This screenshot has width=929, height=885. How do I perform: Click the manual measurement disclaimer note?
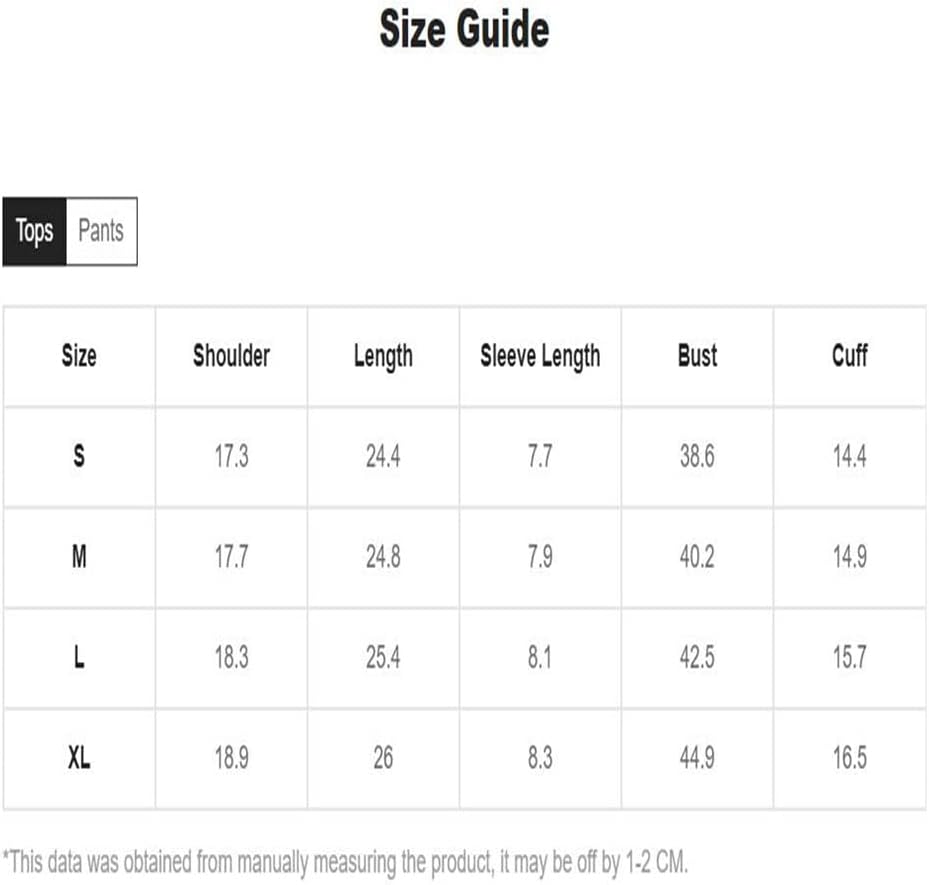tap(346, 861)
